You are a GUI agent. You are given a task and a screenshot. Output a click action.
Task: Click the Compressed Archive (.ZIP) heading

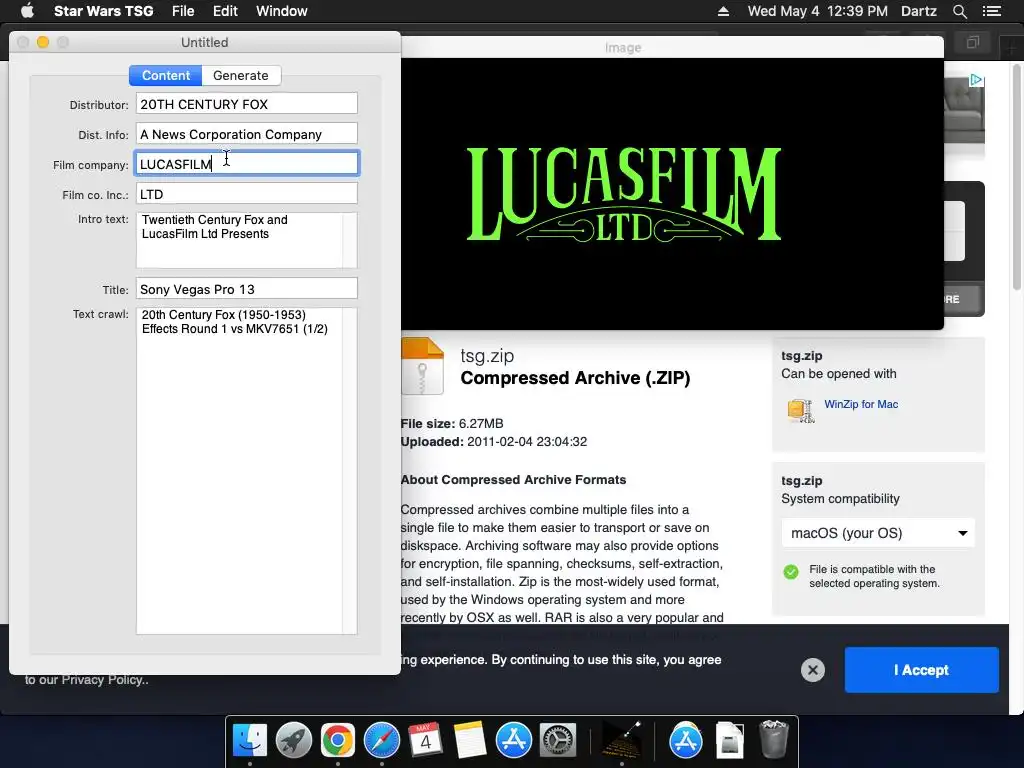(x=575, y=378)
